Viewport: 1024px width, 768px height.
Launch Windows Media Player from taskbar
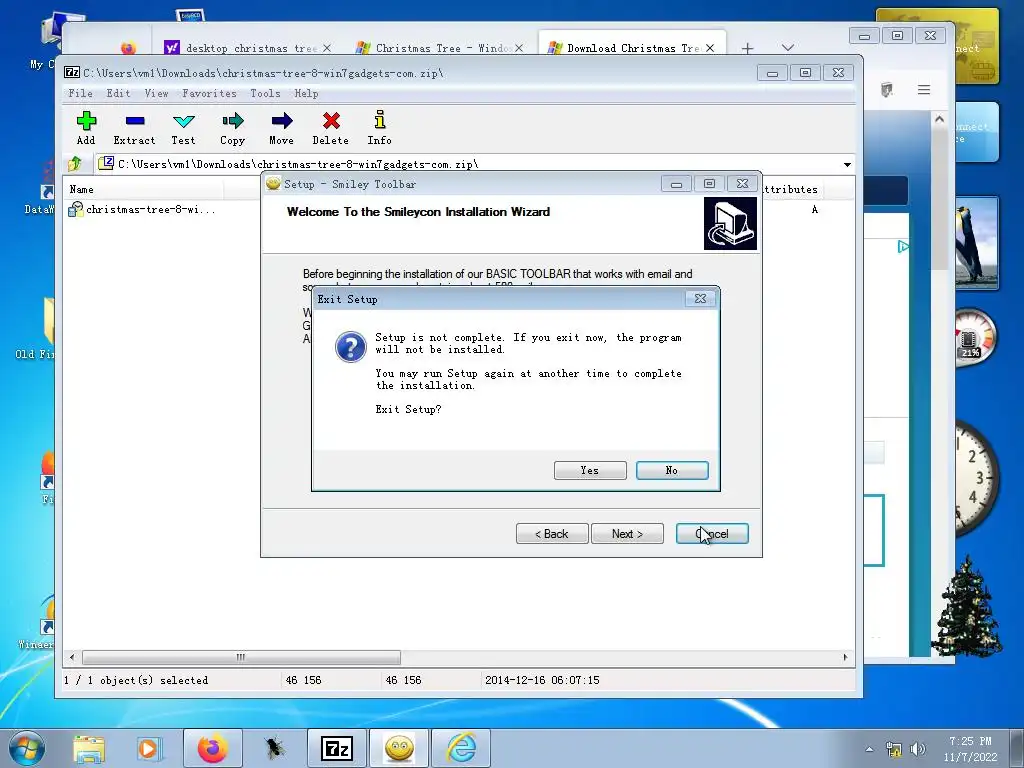(x=148, y=748)
